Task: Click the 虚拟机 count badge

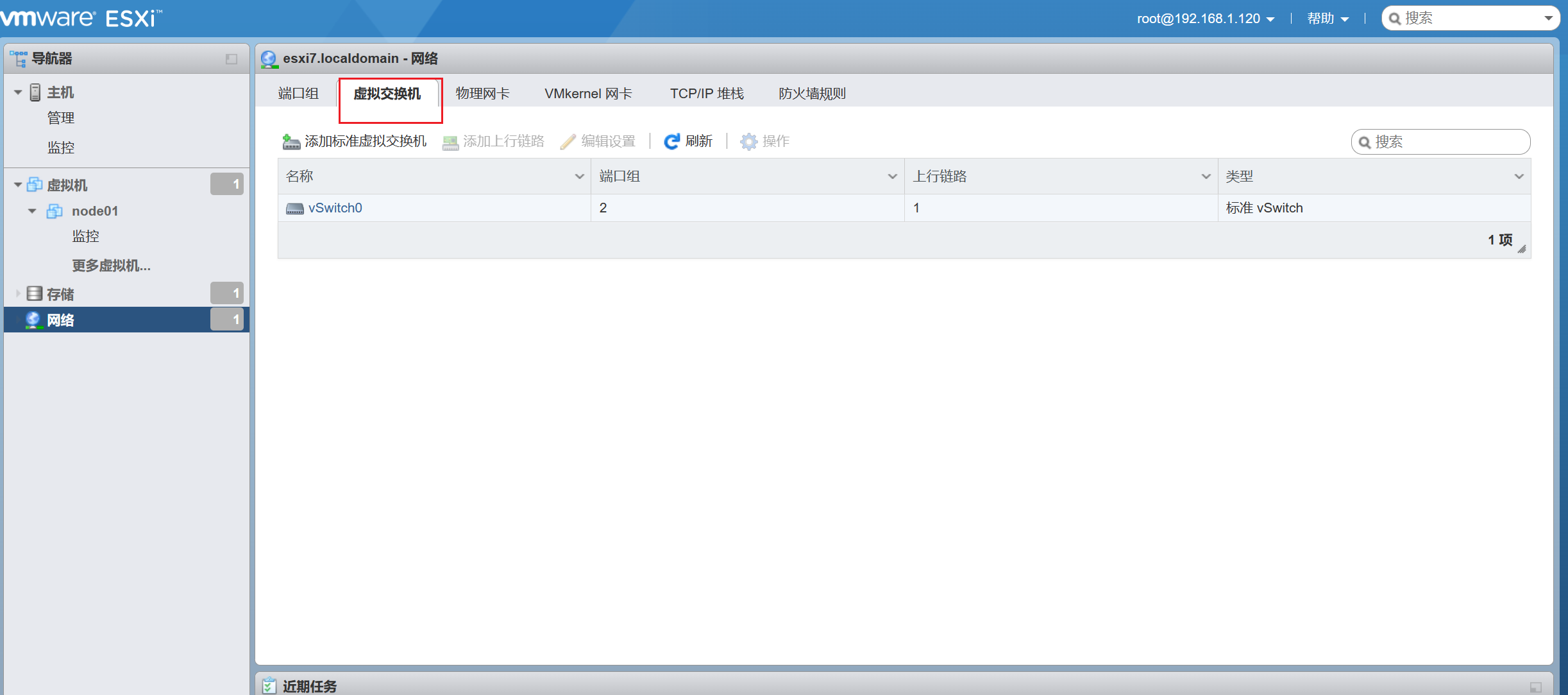Action: tap(227, 184)
